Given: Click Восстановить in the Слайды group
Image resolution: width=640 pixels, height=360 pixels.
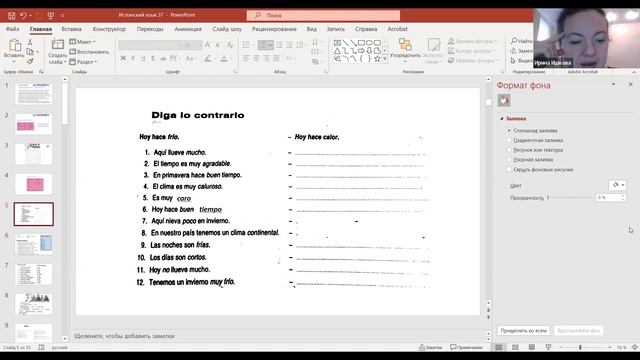Looking at the screenshot, I should (x=89, y=52).
